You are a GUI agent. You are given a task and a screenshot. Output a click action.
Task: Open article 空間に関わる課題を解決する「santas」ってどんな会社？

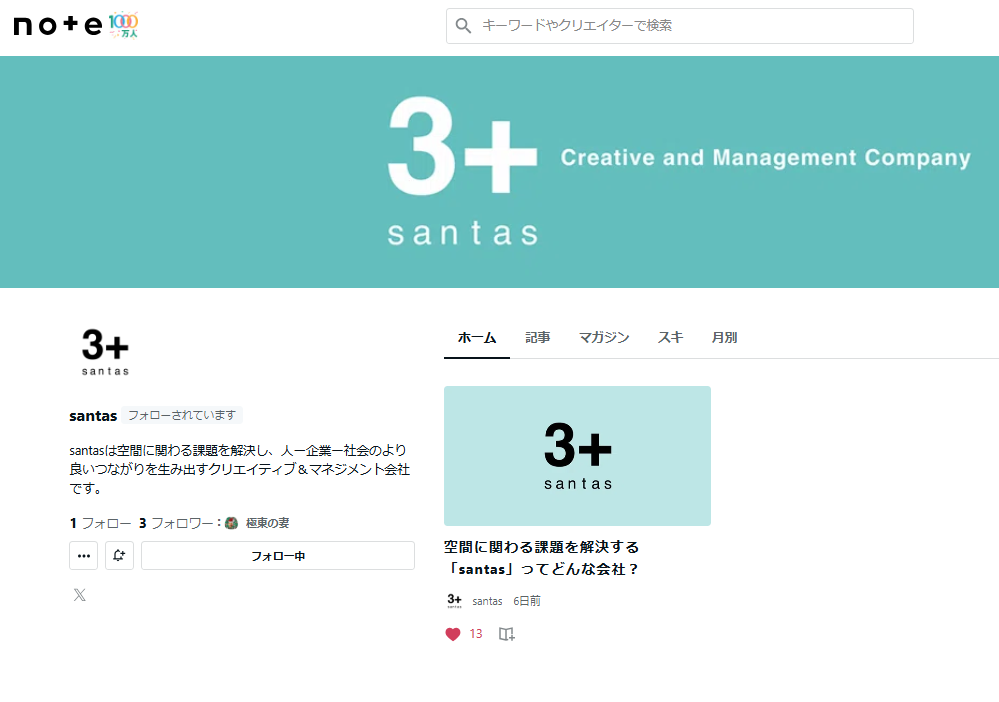[542, 558]
